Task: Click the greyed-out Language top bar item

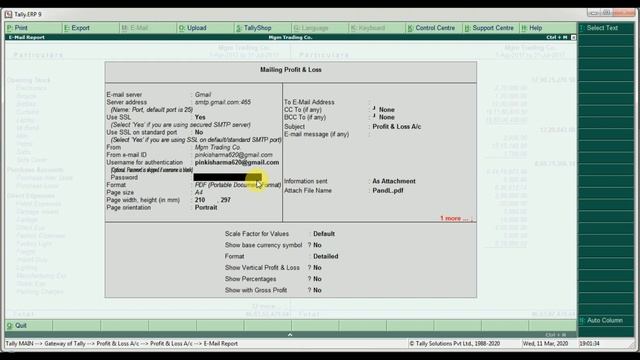Action: pos(311,28)
